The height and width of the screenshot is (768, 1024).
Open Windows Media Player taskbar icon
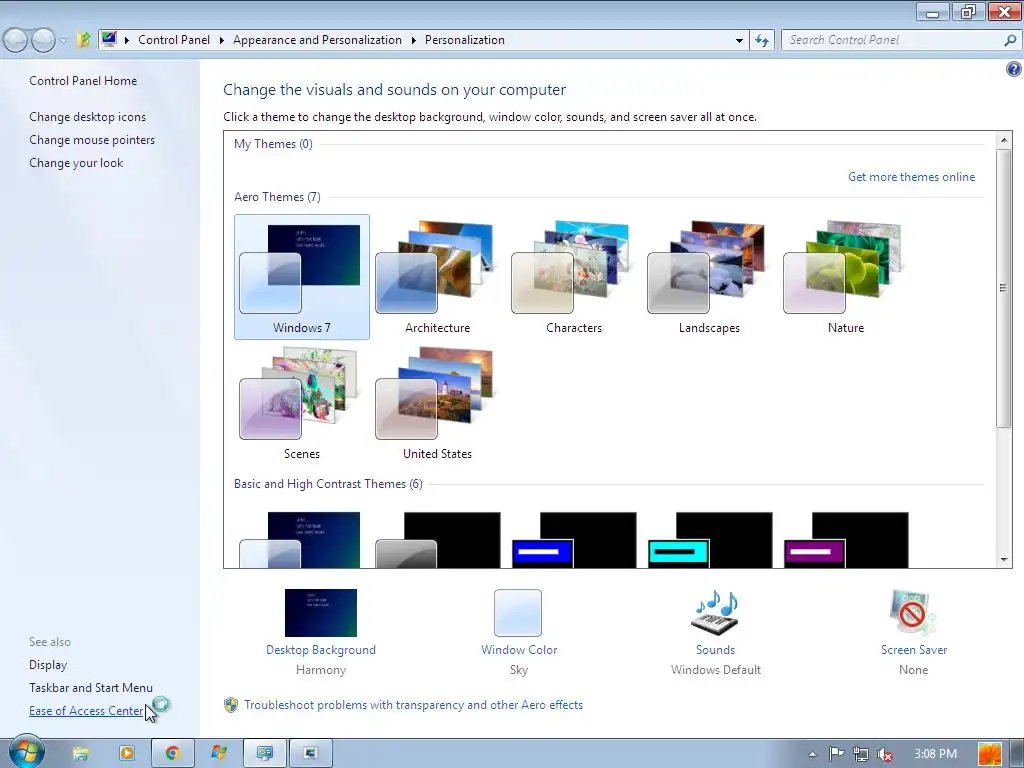[127, 753]
